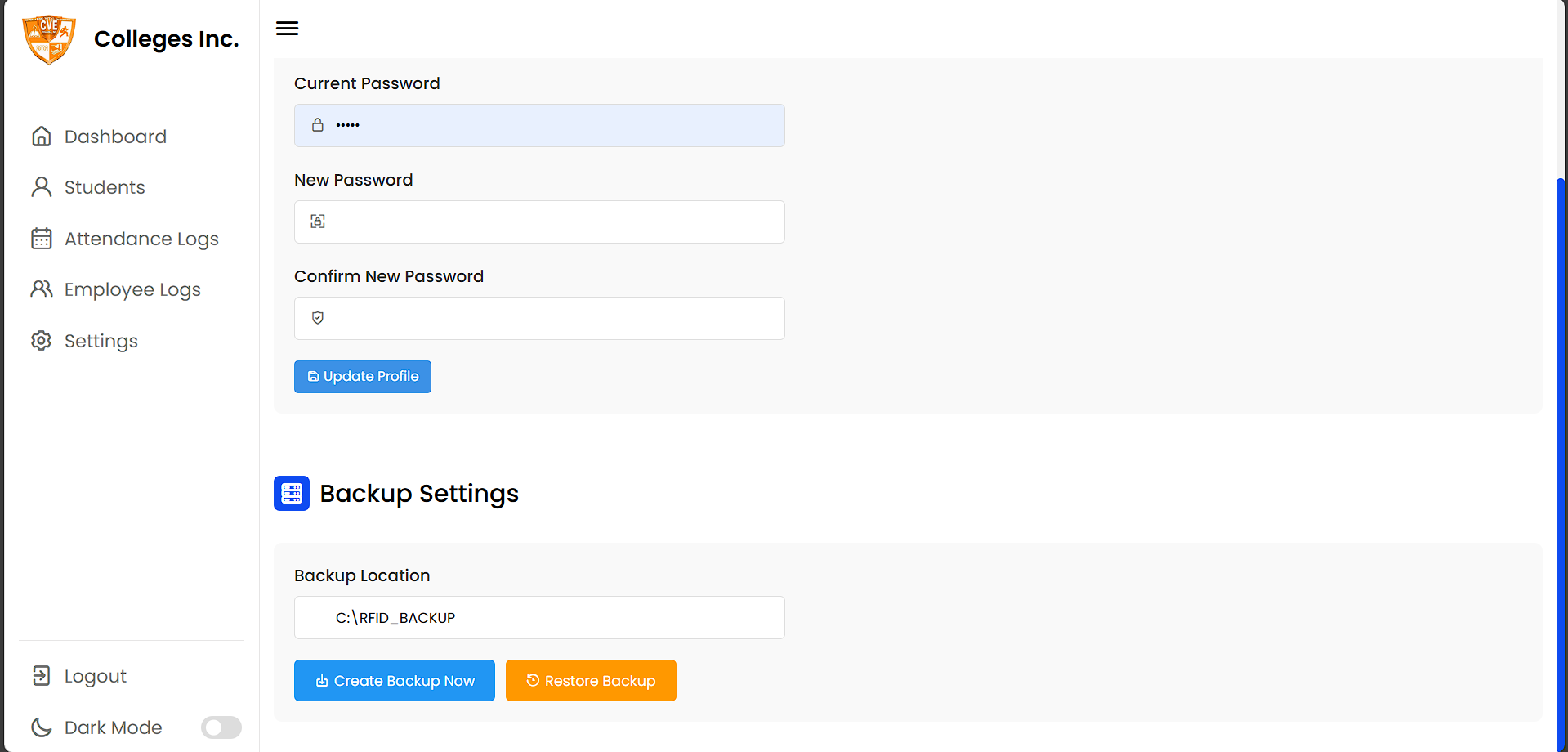Click the Attendance Logs calendar icon

[41, 238]
